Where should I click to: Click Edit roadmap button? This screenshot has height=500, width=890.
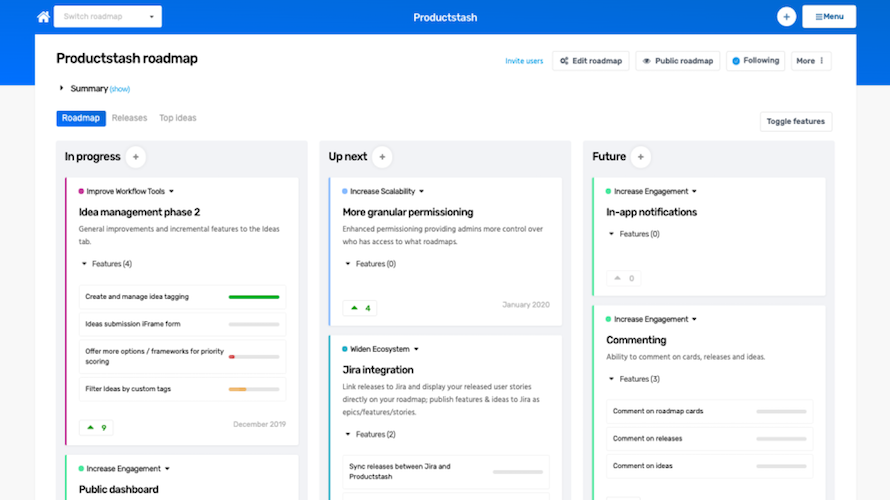(x=590, y=61)
